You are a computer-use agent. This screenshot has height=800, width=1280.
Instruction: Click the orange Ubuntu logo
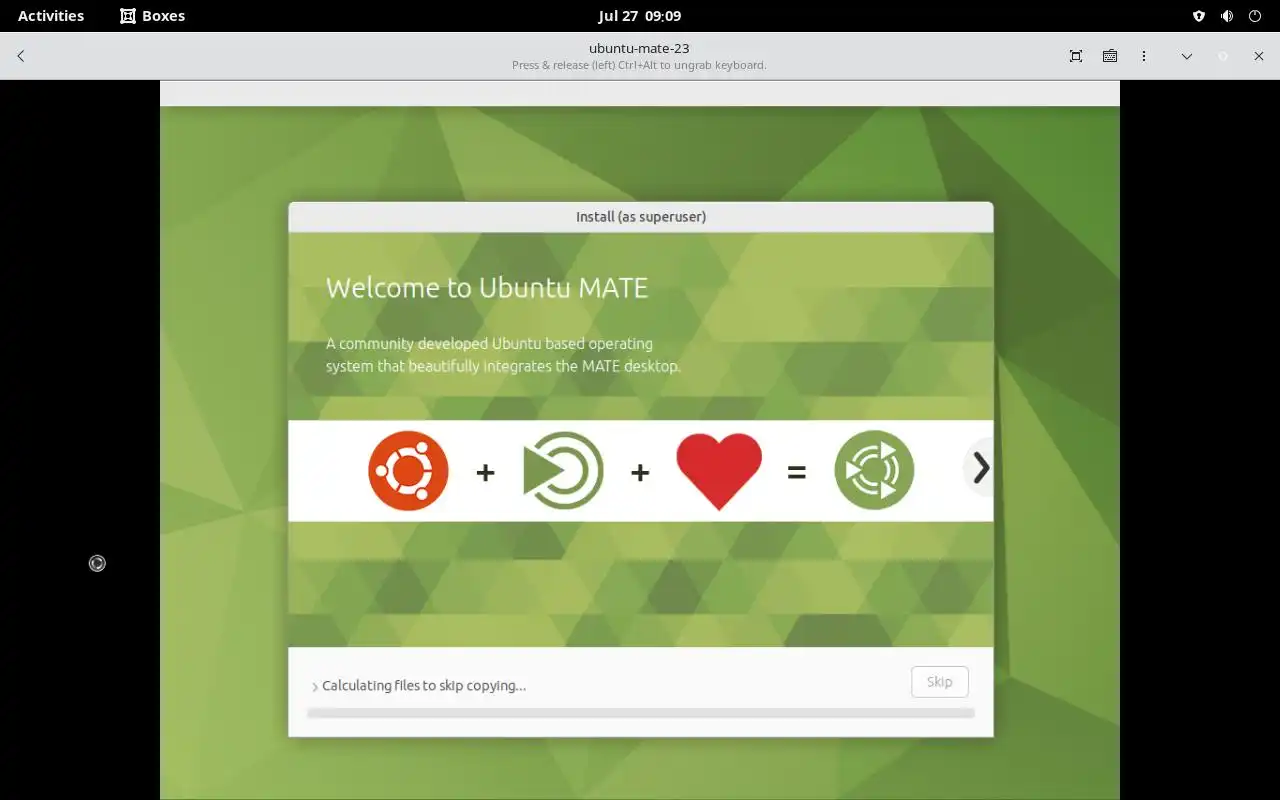coord(408,470)
